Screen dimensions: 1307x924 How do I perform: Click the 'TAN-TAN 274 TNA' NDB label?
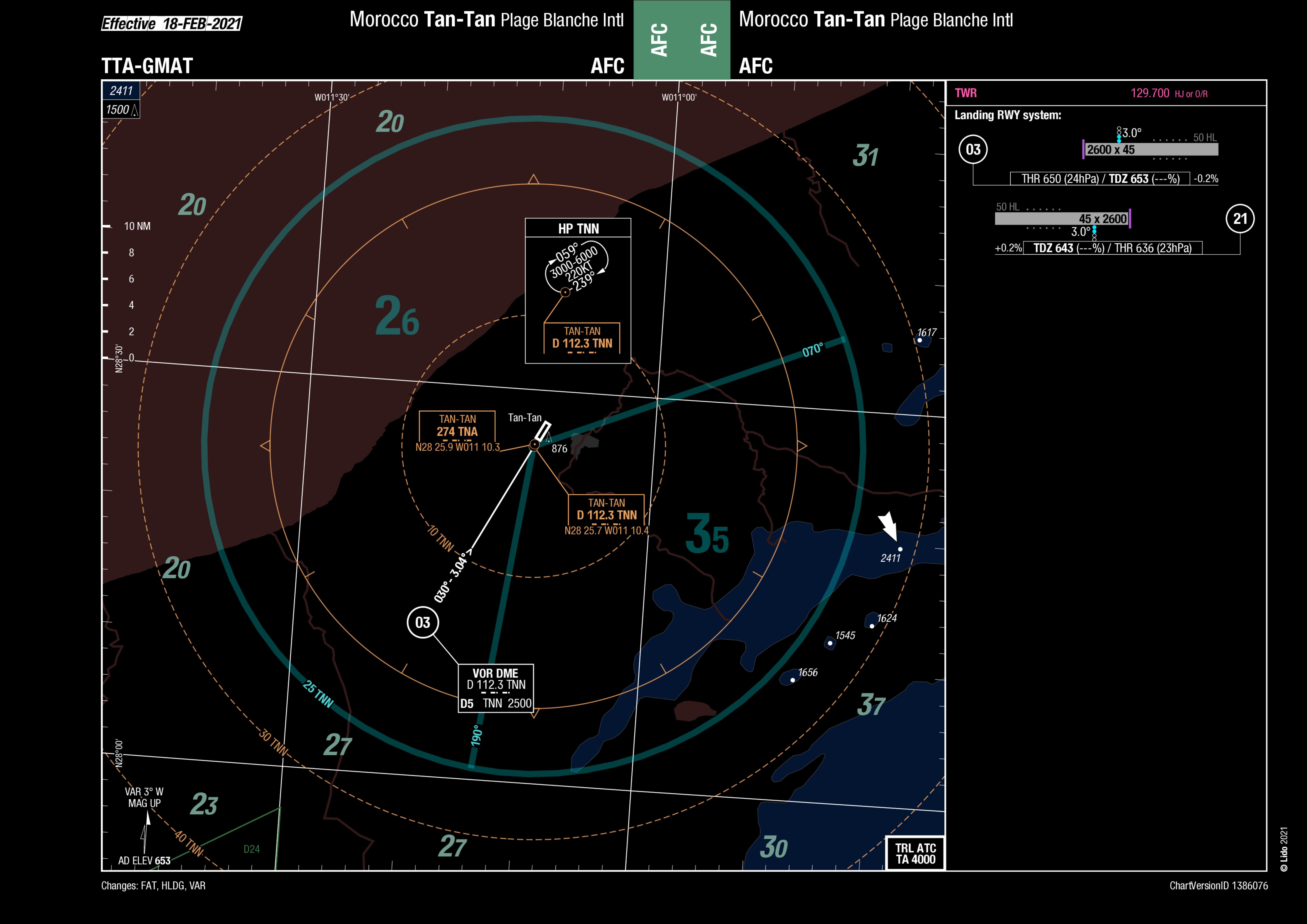457,425
